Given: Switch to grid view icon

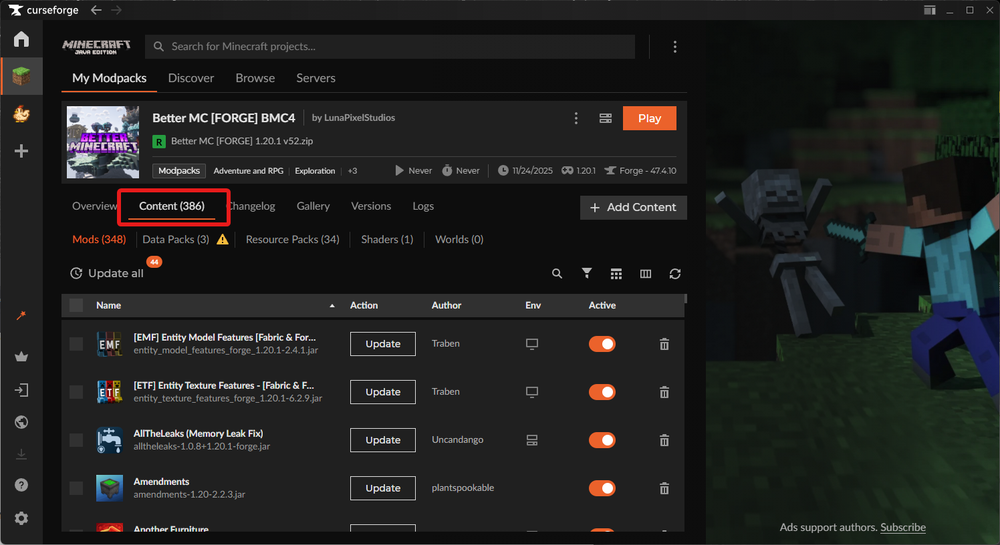Looking at the screenshot, I should click(x=616, y=273).
